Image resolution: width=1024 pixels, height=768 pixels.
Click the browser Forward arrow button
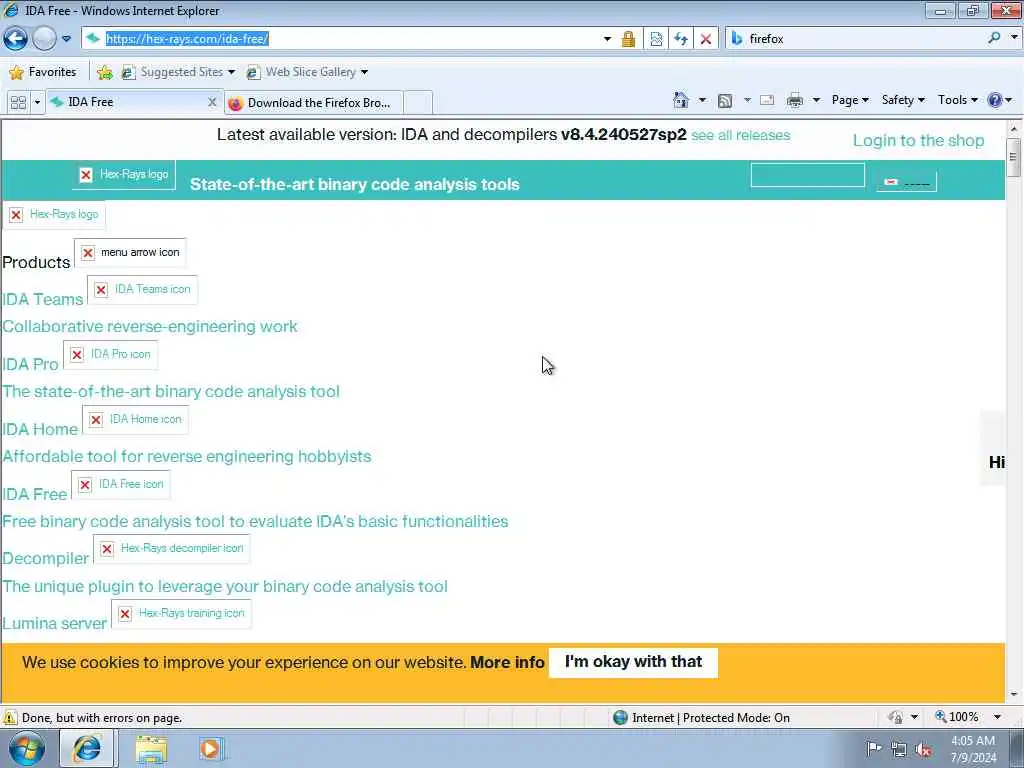point(44,39)
